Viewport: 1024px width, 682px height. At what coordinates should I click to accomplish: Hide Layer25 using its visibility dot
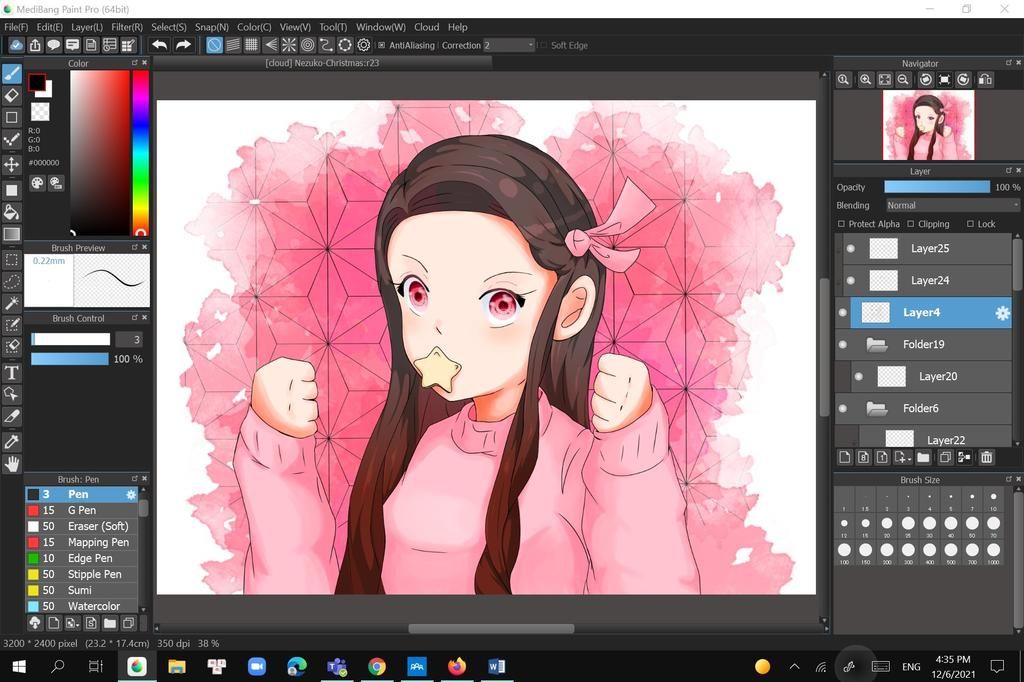850,248
